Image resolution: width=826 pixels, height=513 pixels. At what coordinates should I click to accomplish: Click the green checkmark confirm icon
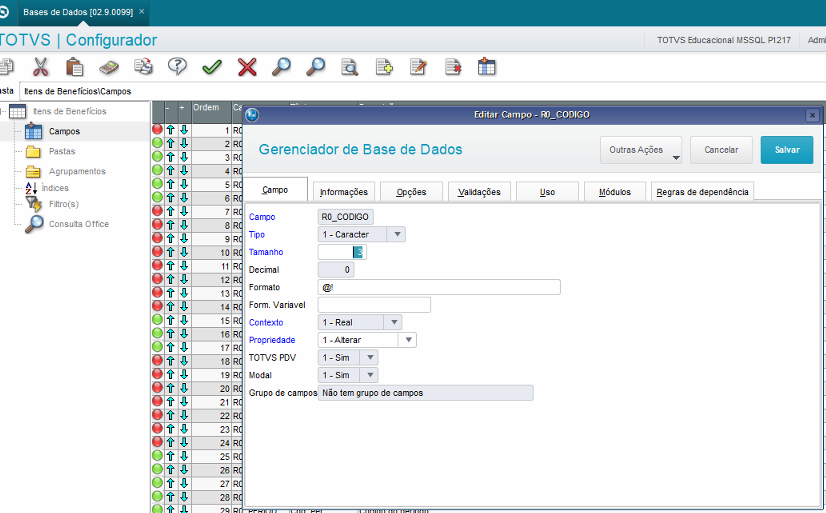click(x=212, y=67)
